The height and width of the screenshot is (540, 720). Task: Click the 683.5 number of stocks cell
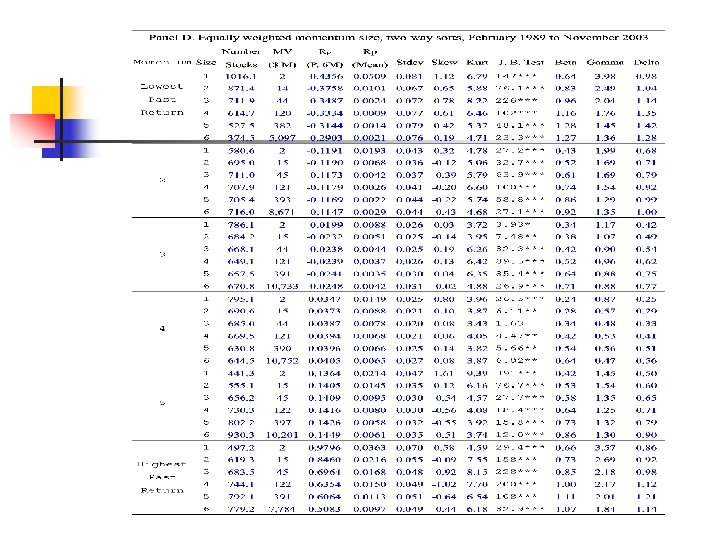pyautogui.click(x=241, y=472)
